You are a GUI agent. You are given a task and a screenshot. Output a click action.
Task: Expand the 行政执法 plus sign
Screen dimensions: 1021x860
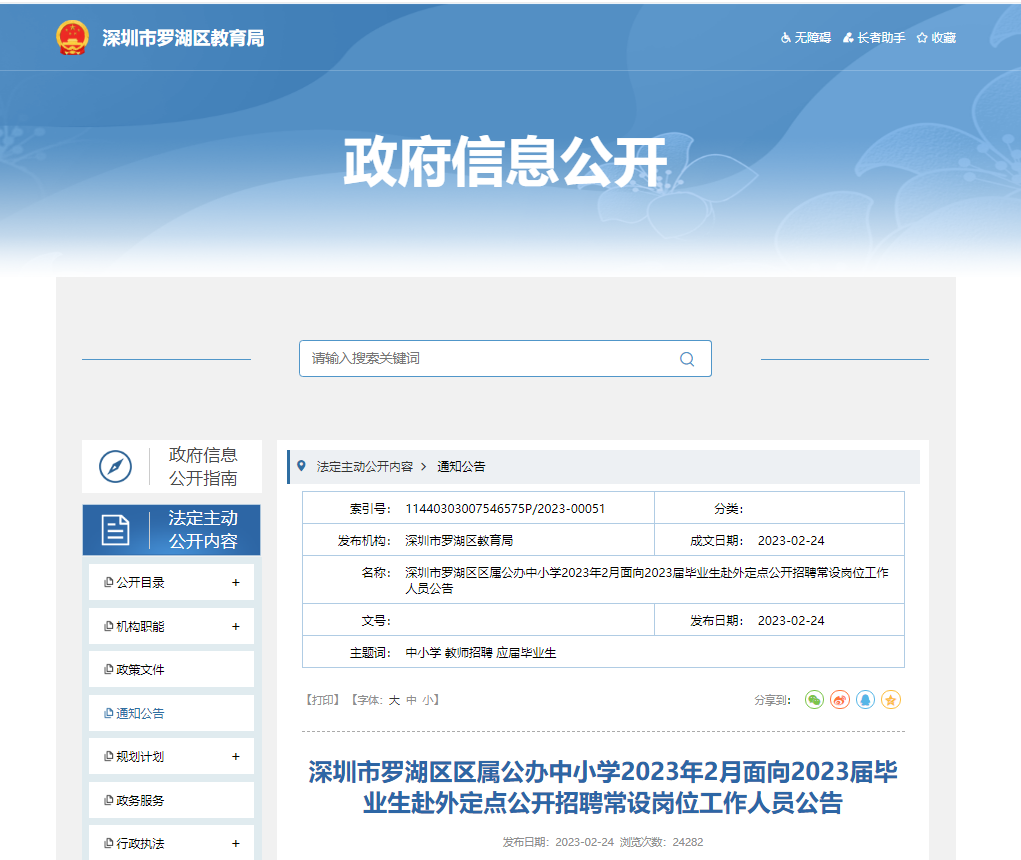236,844
